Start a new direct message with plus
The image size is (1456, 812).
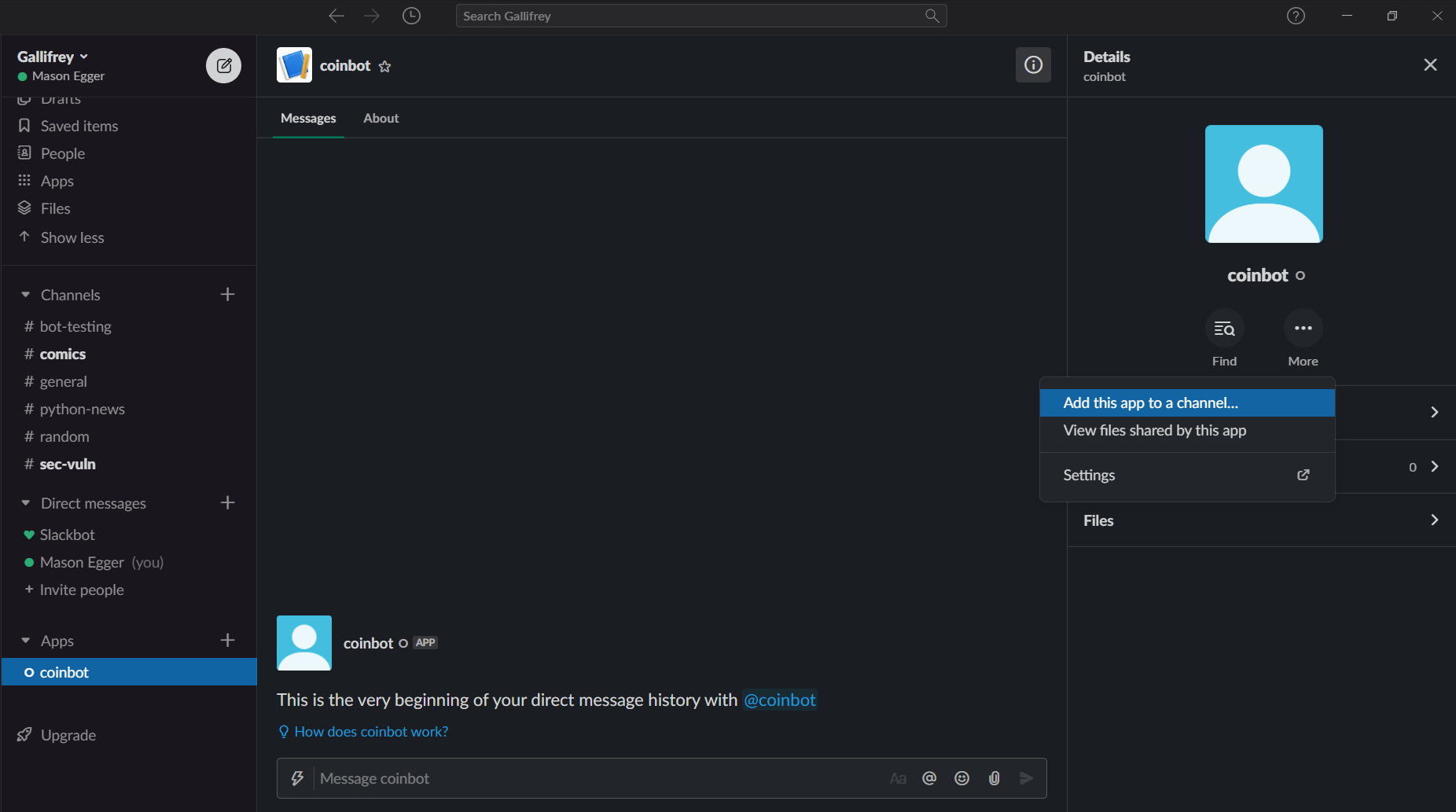[x=228, y=502]
